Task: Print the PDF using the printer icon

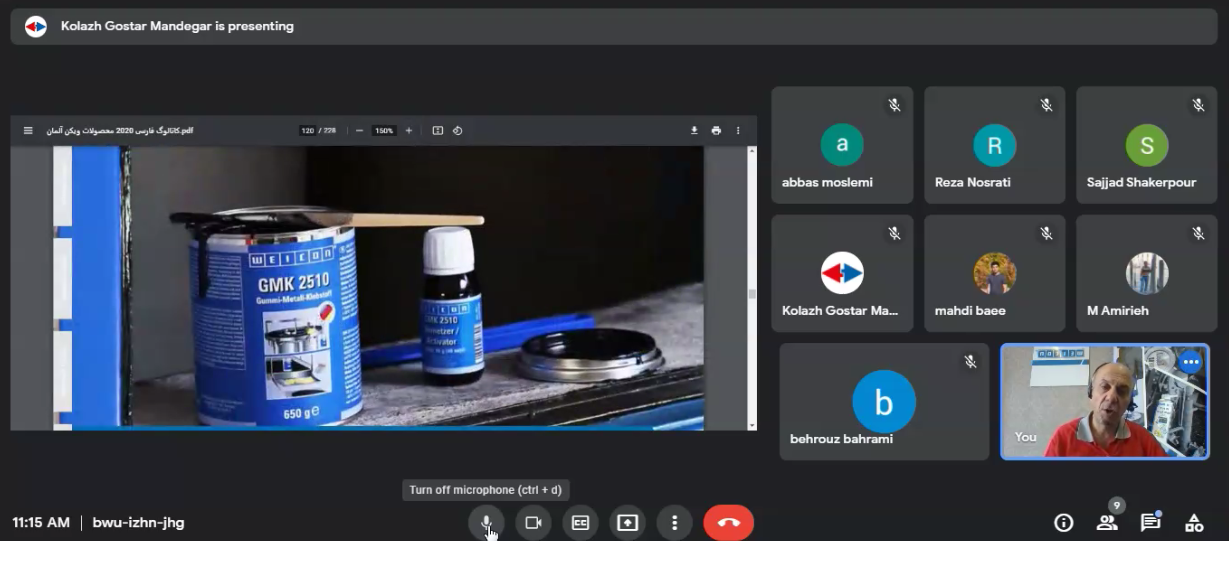Action: point(716,130)
